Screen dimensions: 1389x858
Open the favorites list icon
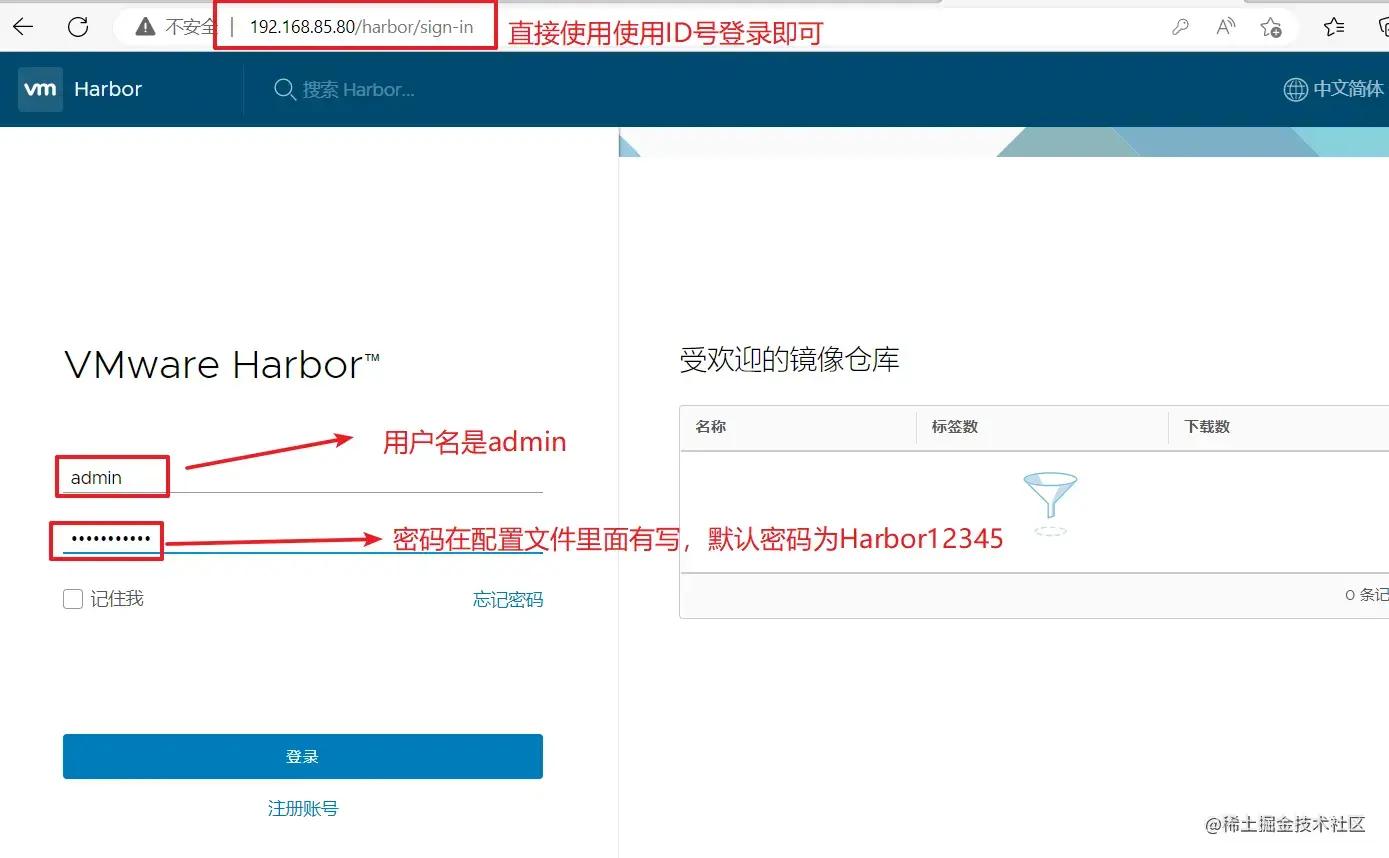tap(1334, 27)
